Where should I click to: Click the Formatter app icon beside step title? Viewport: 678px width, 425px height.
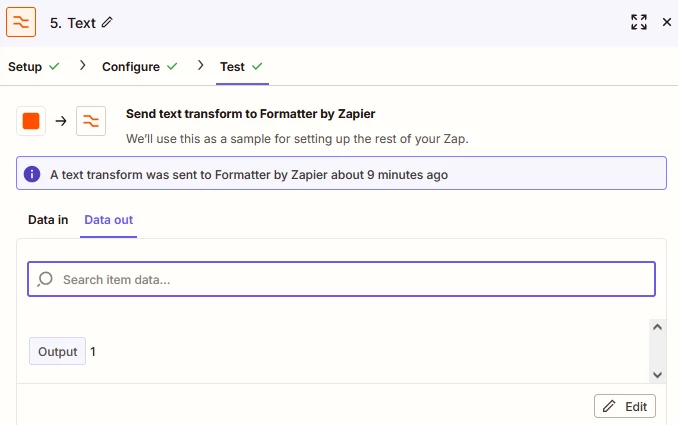(x=21, y=22)
